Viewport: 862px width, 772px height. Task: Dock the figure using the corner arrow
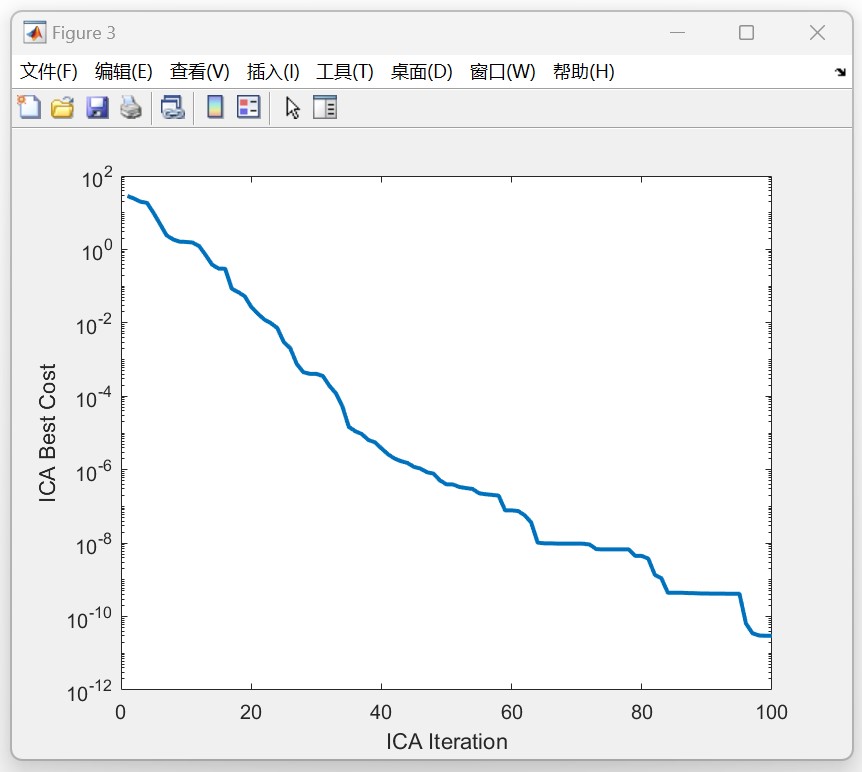(x=840, y=72)
